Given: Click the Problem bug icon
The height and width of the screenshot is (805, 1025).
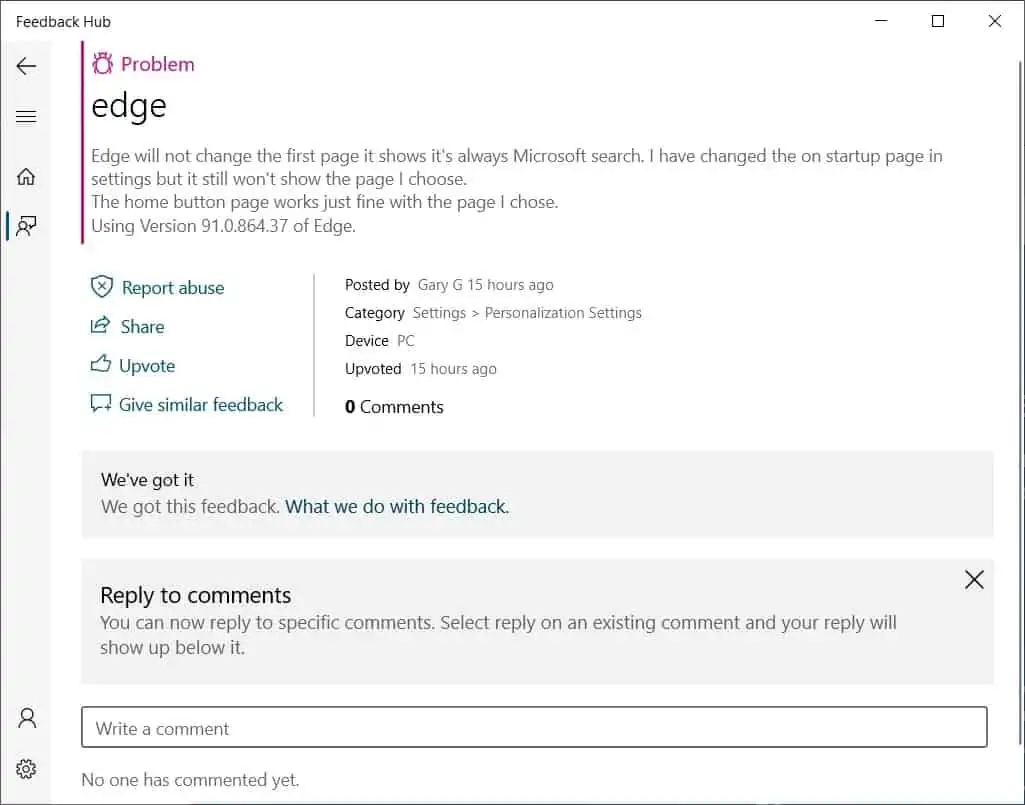Looking at the screenshot, I should [x=102, y=64].
